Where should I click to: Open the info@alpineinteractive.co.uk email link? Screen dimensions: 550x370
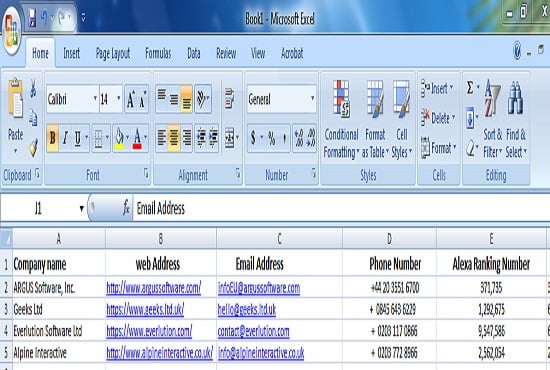pyautogui.click(x=261, y=353)
